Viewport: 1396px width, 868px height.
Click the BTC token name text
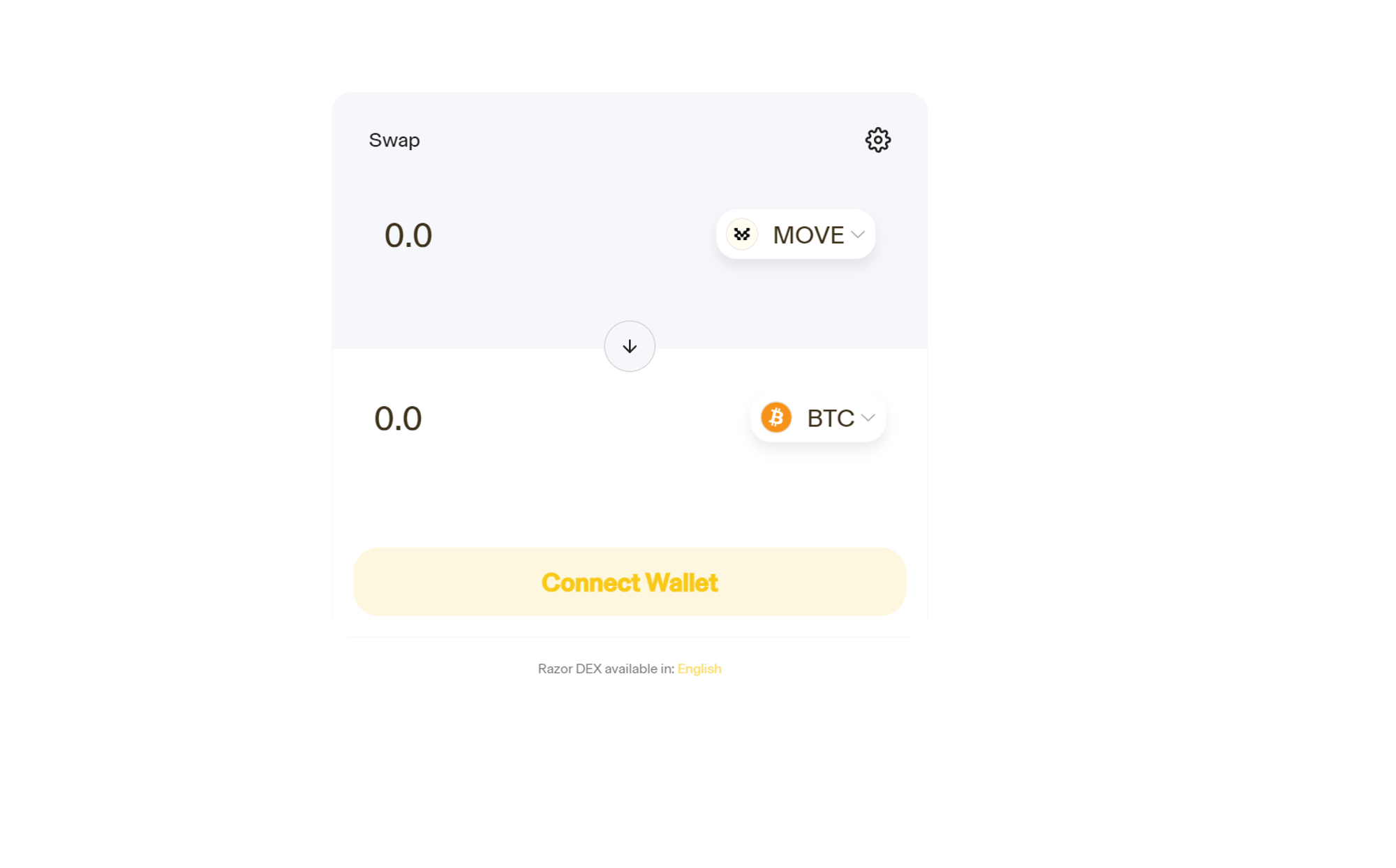click(x=831, y=418)
